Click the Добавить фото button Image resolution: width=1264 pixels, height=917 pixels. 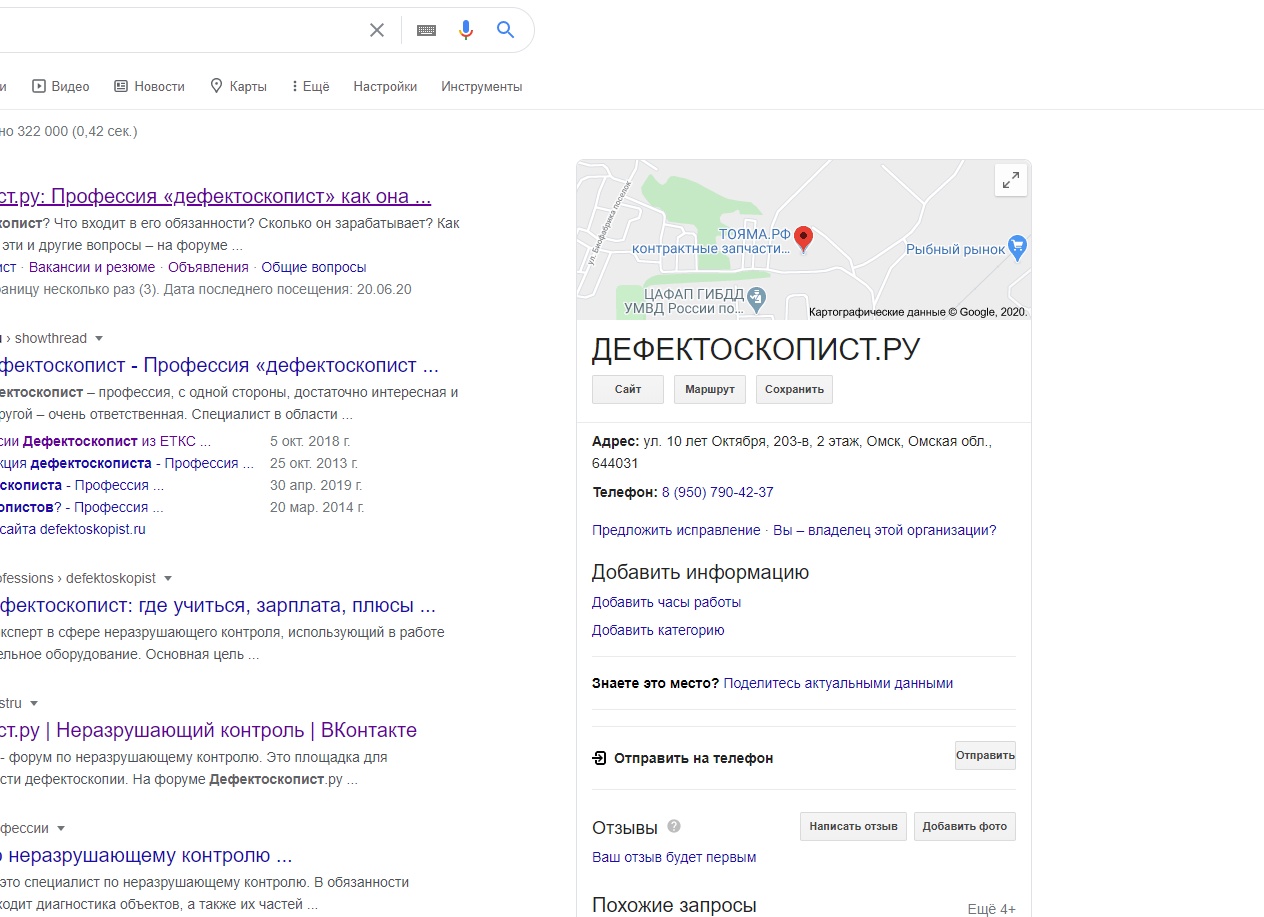click(965, 826)
